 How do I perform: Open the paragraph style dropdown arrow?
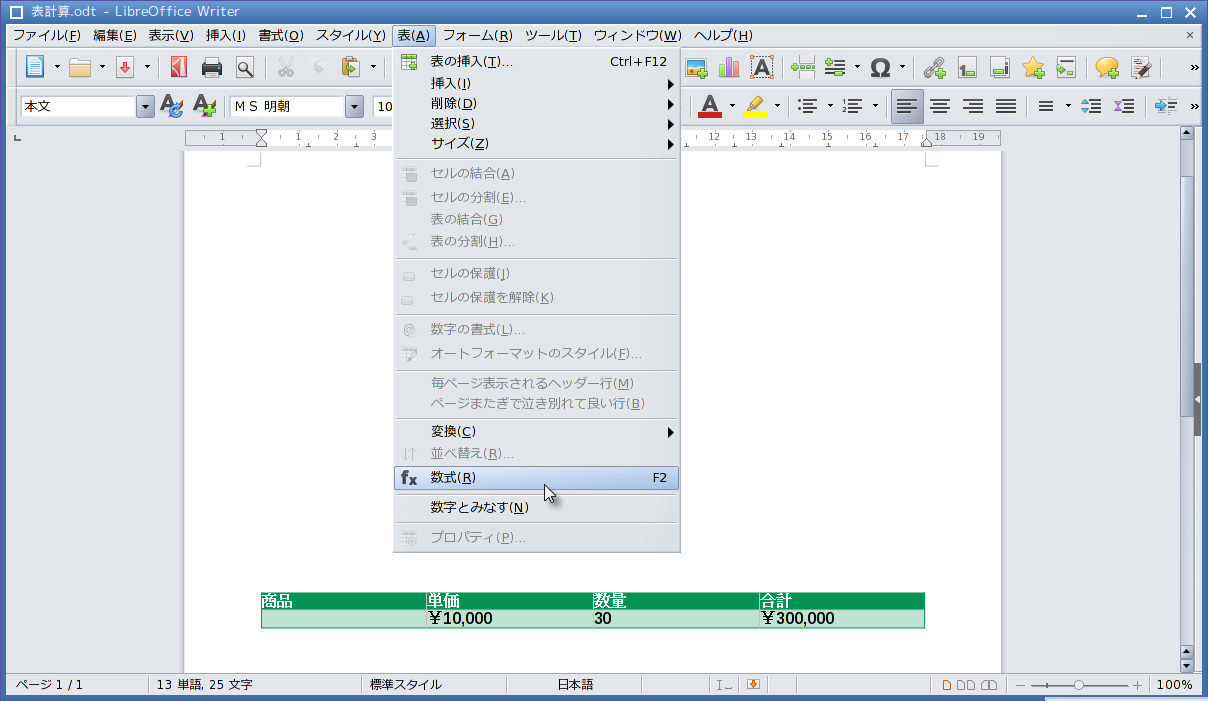[145, 106]
